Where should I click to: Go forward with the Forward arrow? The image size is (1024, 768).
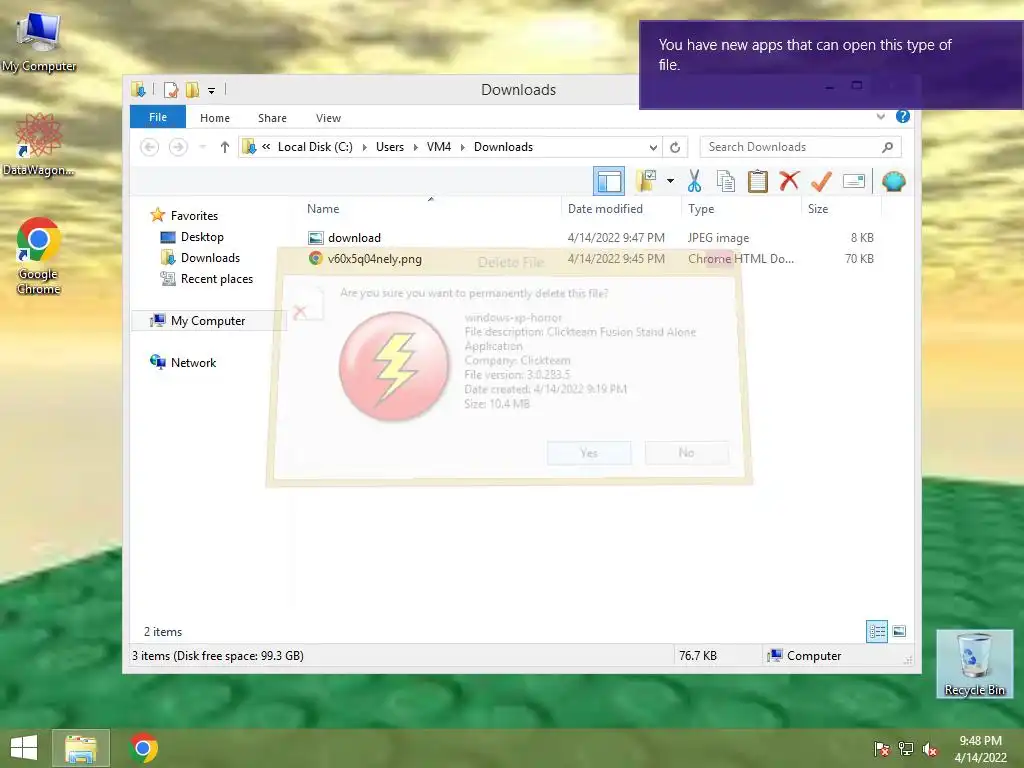[178, 147]
